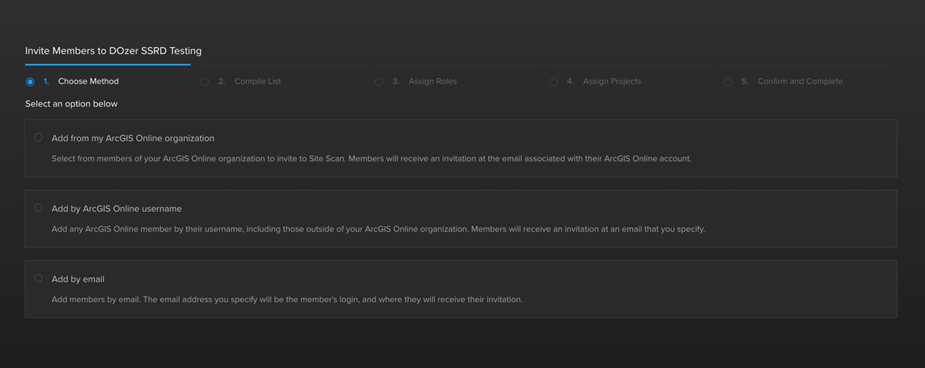Go to the 'Assign Roles' step label
This screenshot has width=925, height=368.
tap(432, 81)
